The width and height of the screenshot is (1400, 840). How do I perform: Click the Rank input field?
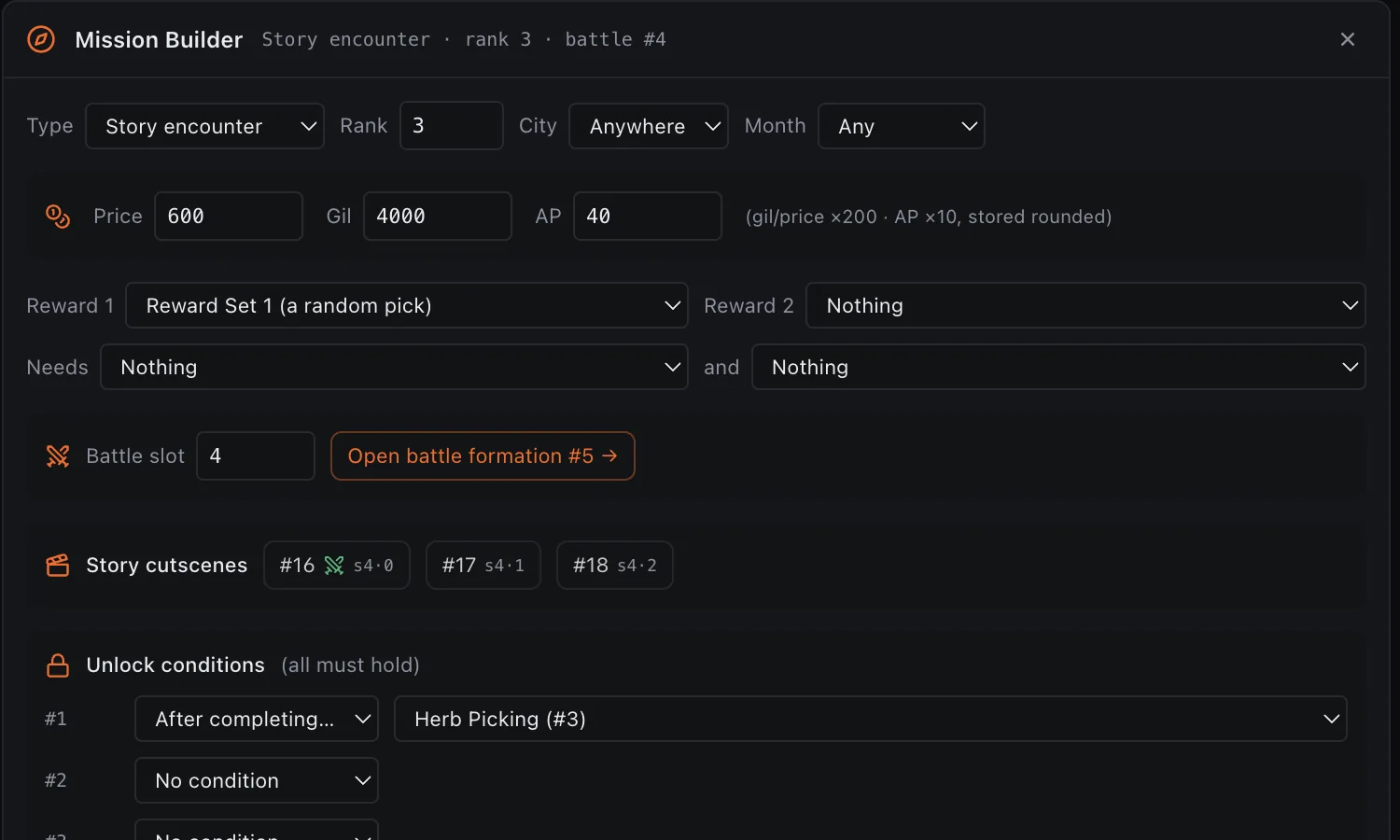tap(452, 126)
